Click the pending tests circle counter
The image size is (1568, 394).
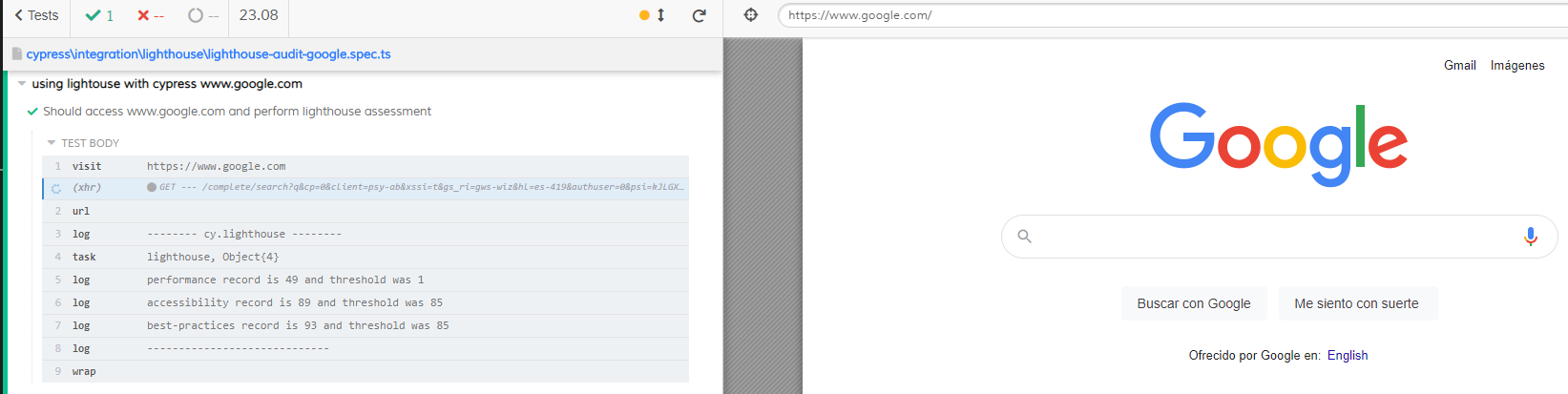coord(203,15)
